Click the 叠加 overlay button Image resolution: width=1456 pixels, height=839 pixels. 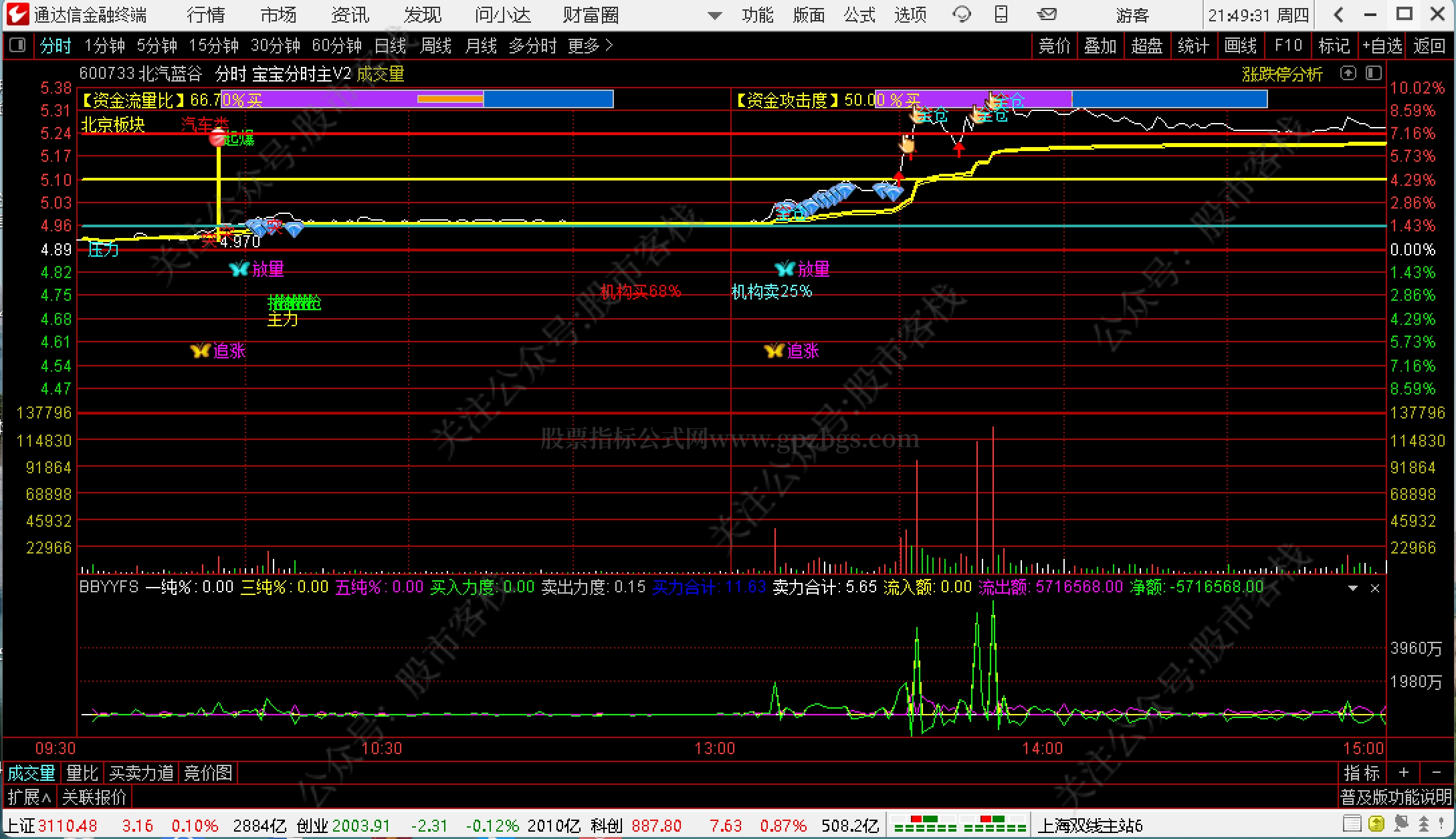[x=1101, y=45]
